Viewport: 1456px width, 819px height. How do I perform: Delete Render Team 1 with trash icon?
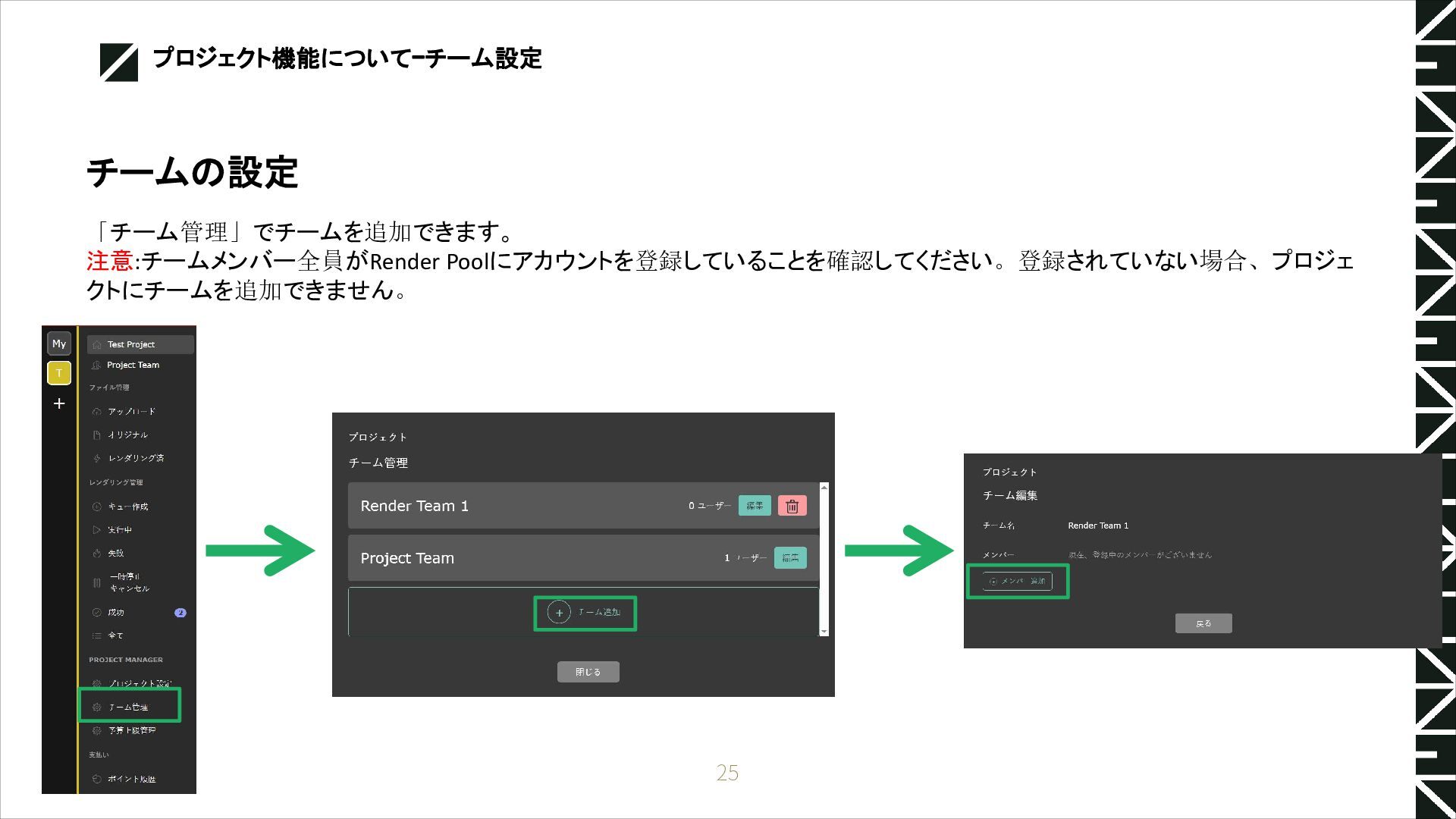tap(792, 506)
